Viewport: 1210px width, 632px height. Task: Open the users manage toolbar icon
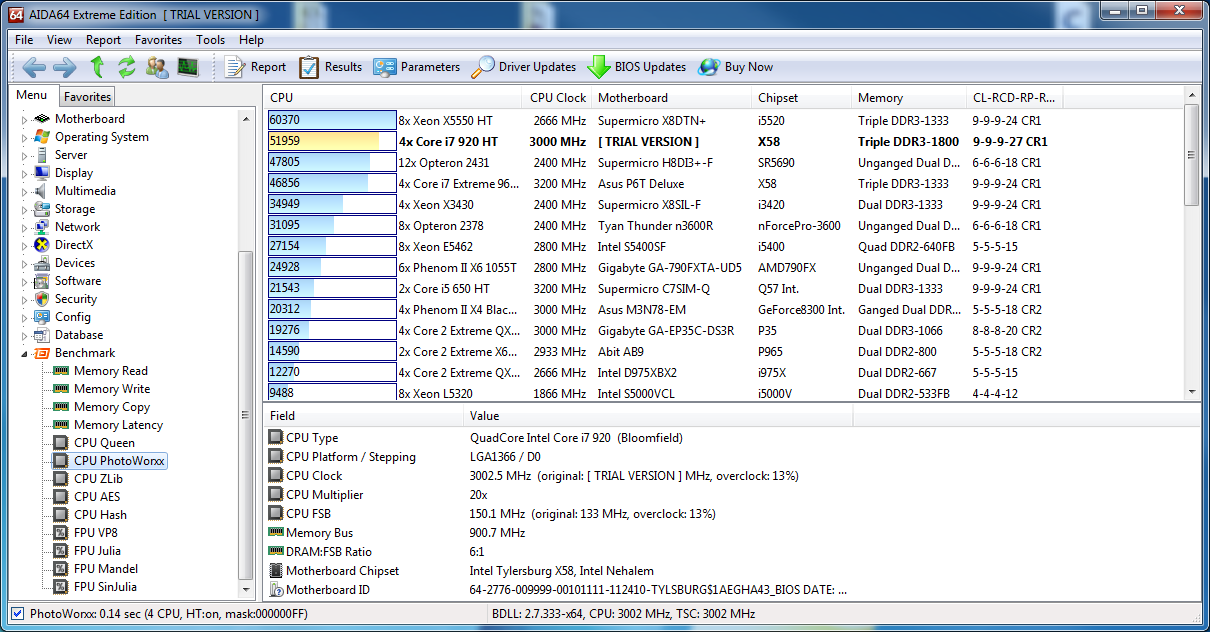(157, 67)
